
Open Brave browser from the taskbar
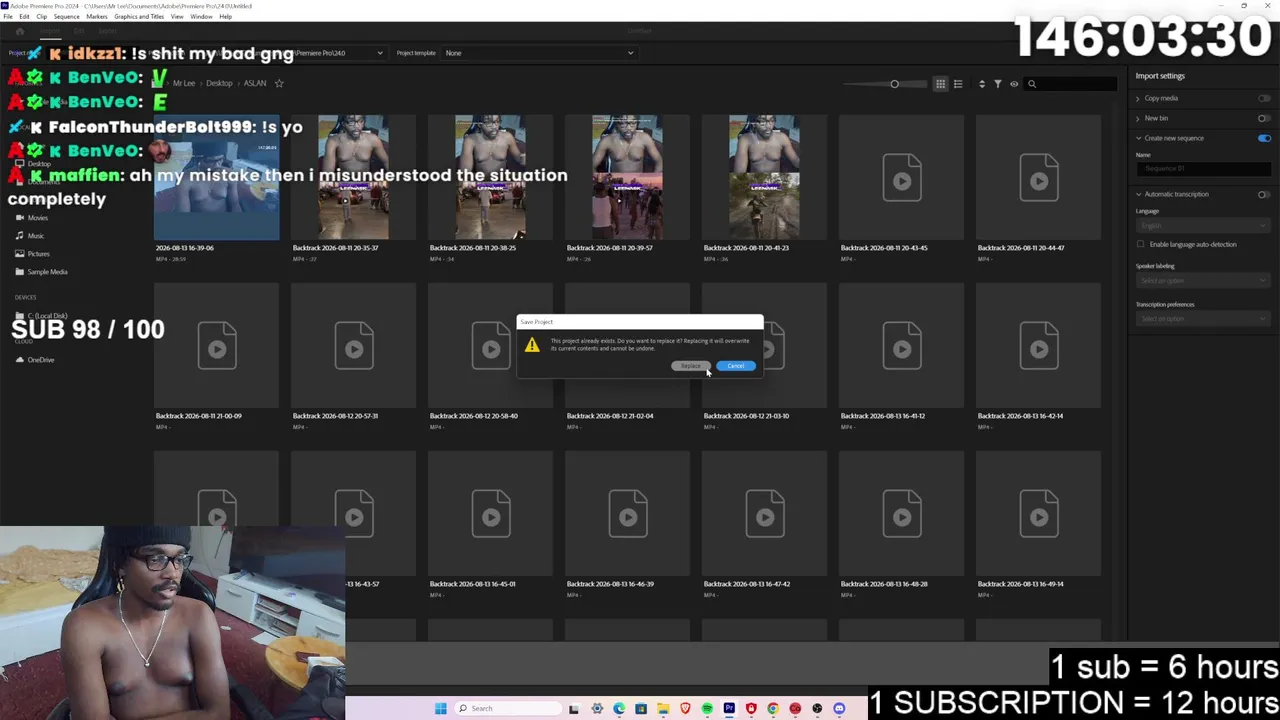685,709
